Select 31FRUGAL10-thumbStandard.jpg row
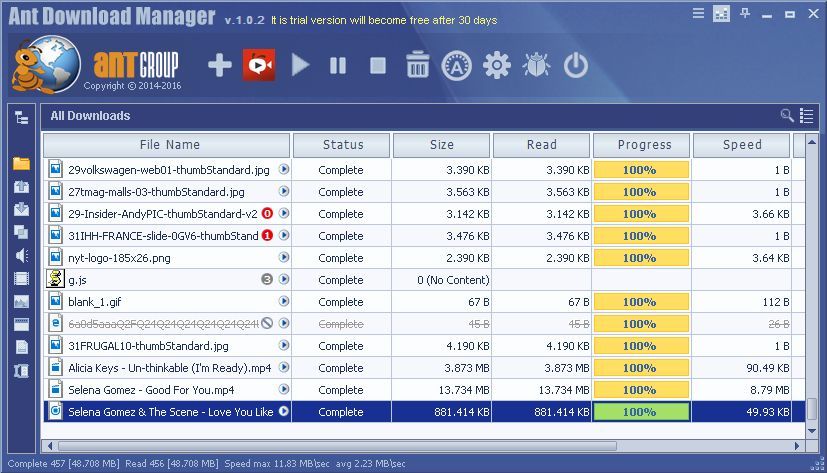827x473 pixels. [425, 346]
